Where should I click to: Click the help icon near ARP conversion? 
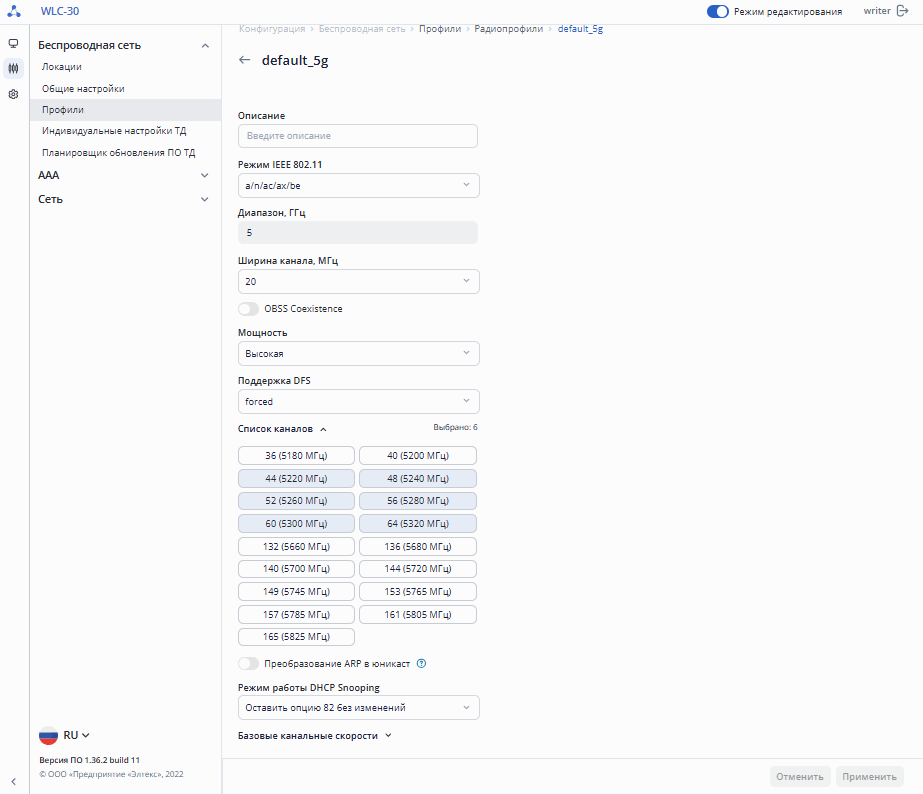click(421, 663)
